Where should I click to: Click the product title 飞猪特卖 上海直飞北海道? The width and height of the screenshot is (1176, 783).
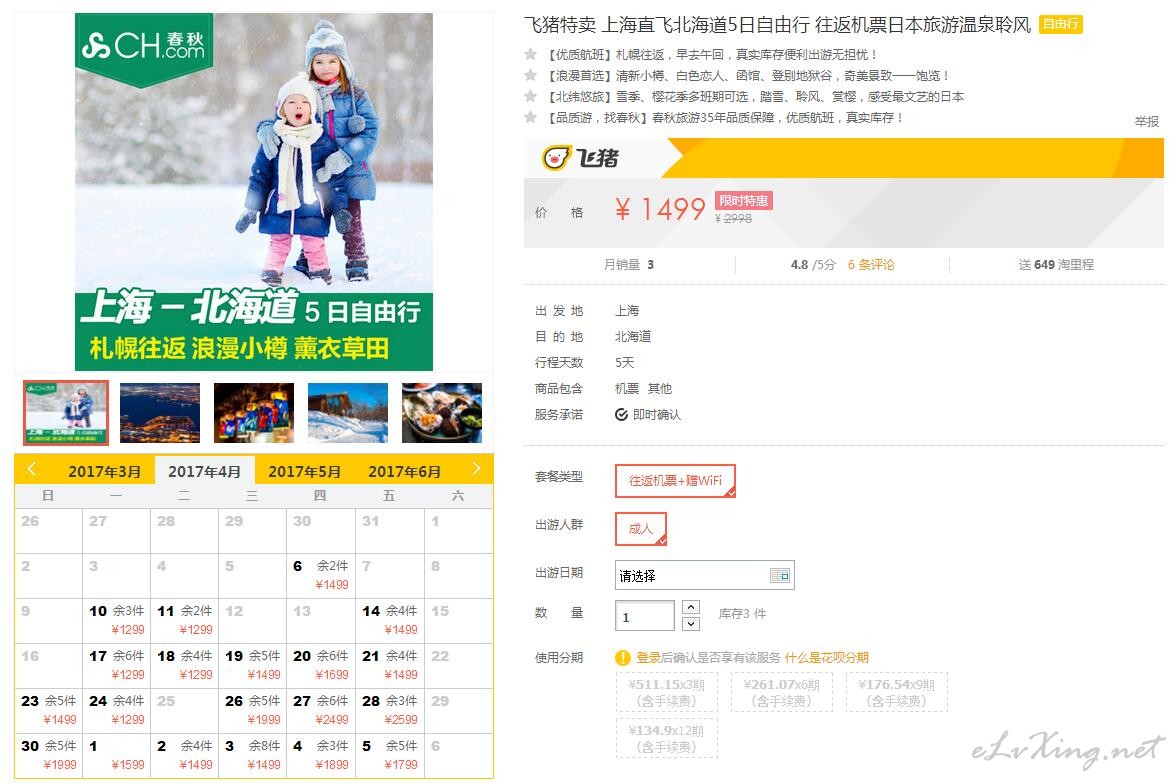click(x=778, y=25)
